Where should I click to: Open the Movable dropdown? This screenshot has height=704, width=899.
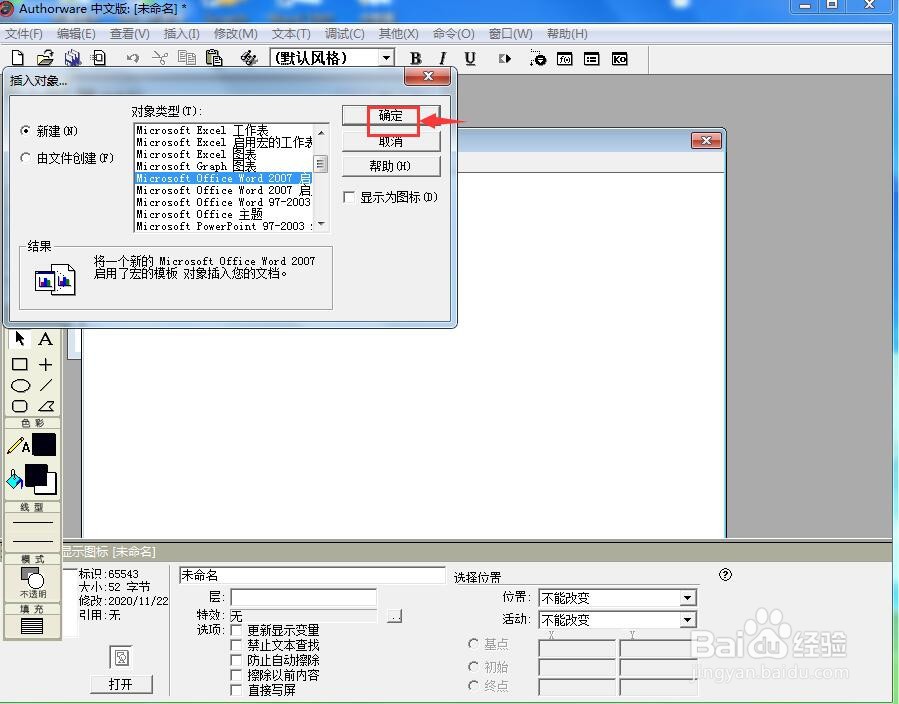pyautogui.click(x=687, y=620)
